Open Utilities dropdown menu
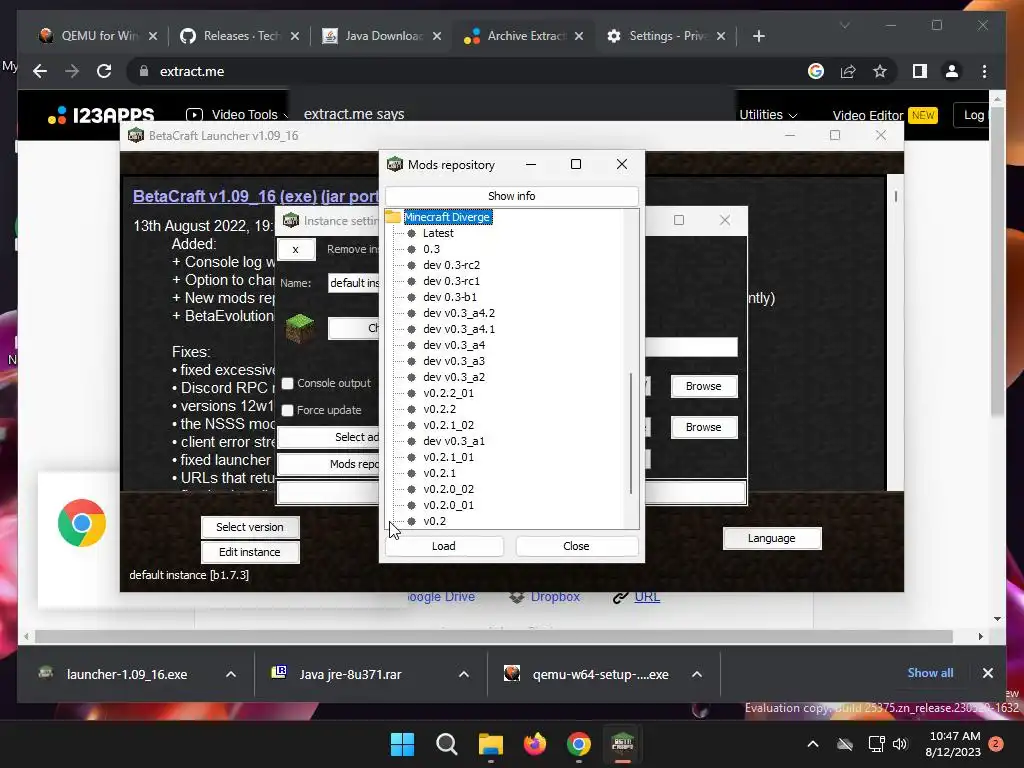 pyautogui.click(x=768, y=115)
